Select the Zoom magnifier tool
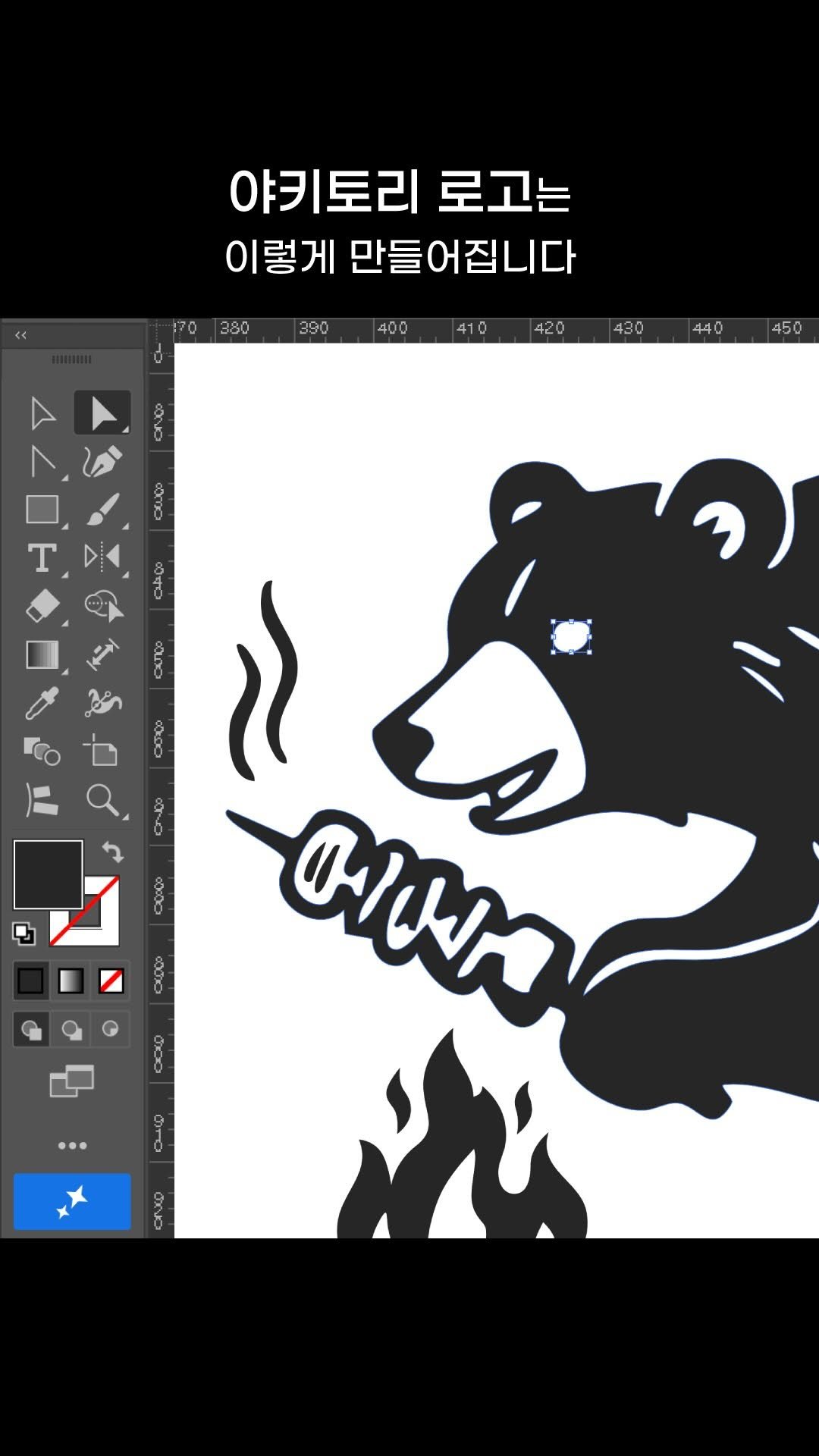This screenshot has width=819, height=1456. (102, 800)
